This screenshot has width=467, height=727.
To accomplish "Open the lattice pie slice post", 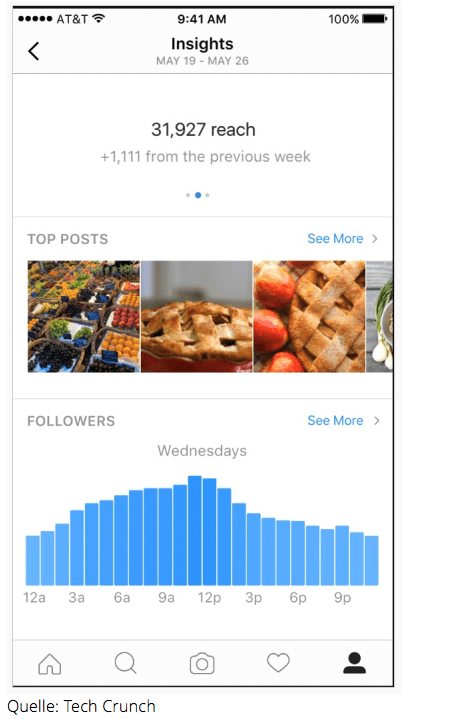I will click(x=197, y=317).
